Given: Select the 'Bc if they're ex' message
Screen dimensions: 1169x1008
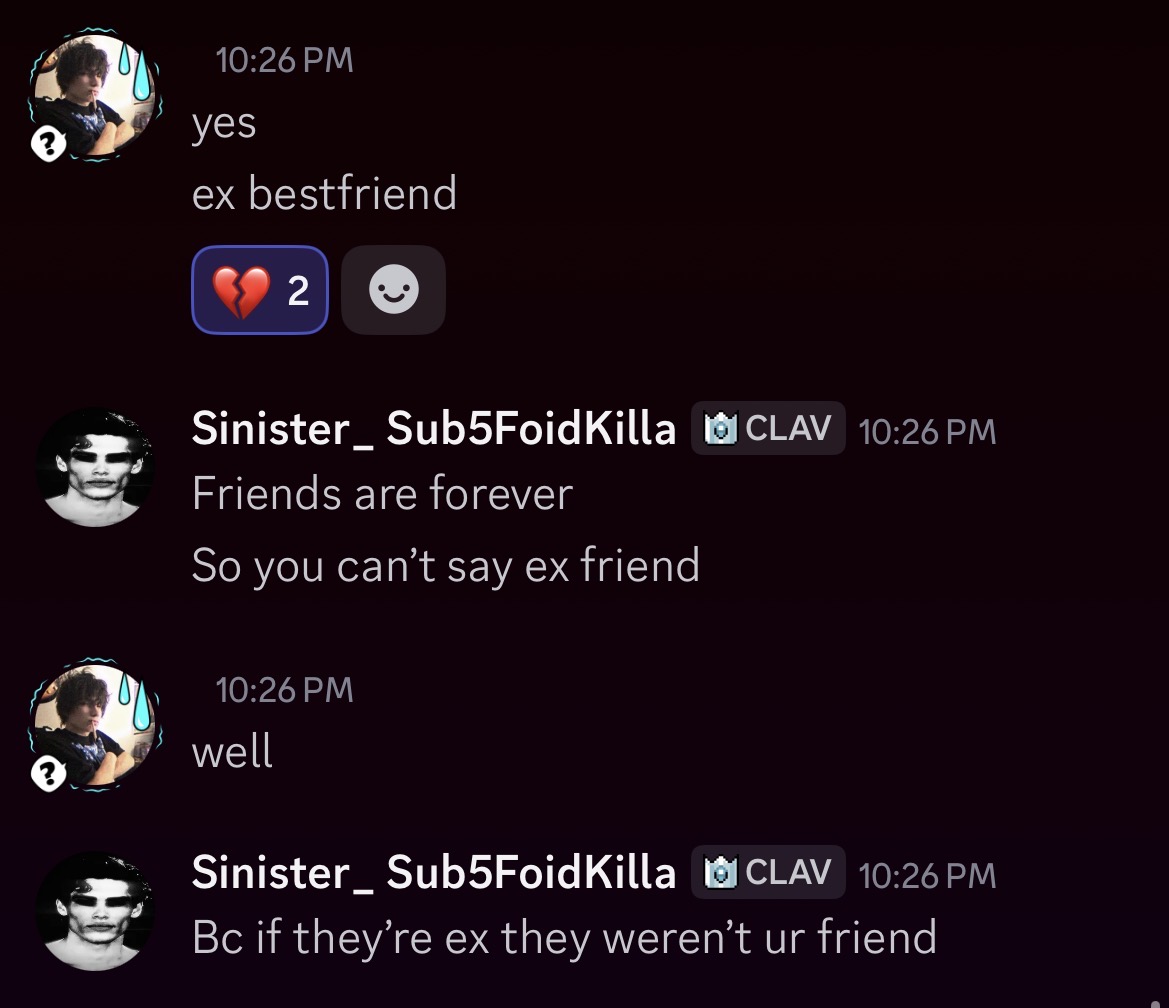Looking at the screenshot, I should click(x=564, y=938).
